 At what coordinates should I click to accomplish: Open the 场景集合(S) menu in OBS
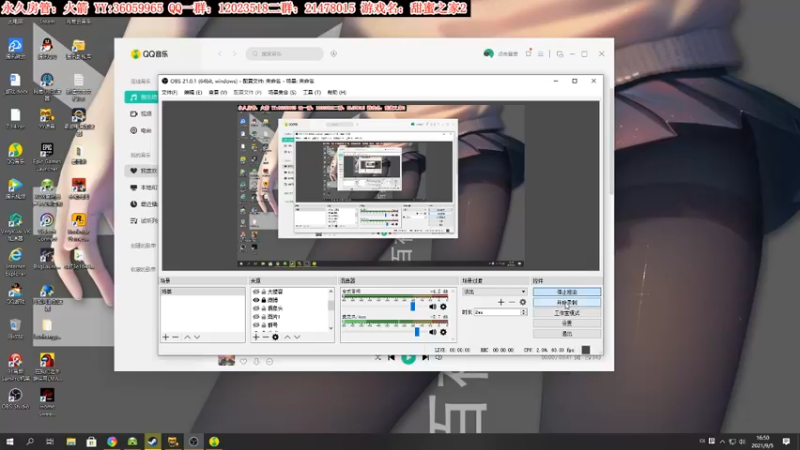coord(282,92)
